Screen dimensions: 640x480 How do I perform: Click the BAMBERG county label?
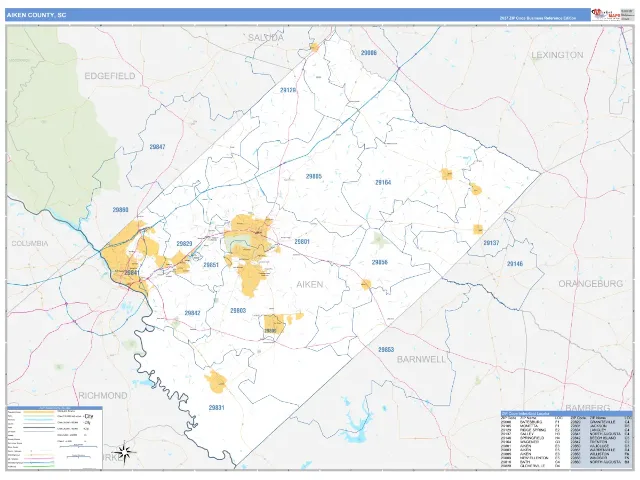click(588, 407)
